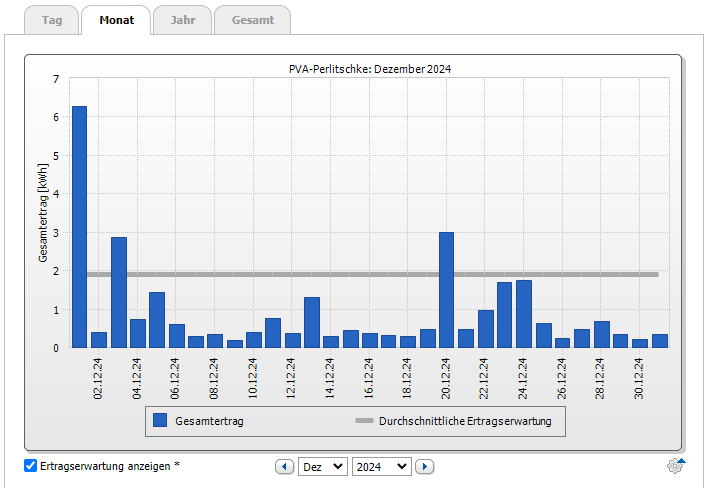The height and width of the screenshot is (488, 707).
Task: Click the x-axis label 10.12.24
Action: pos(252,378)
